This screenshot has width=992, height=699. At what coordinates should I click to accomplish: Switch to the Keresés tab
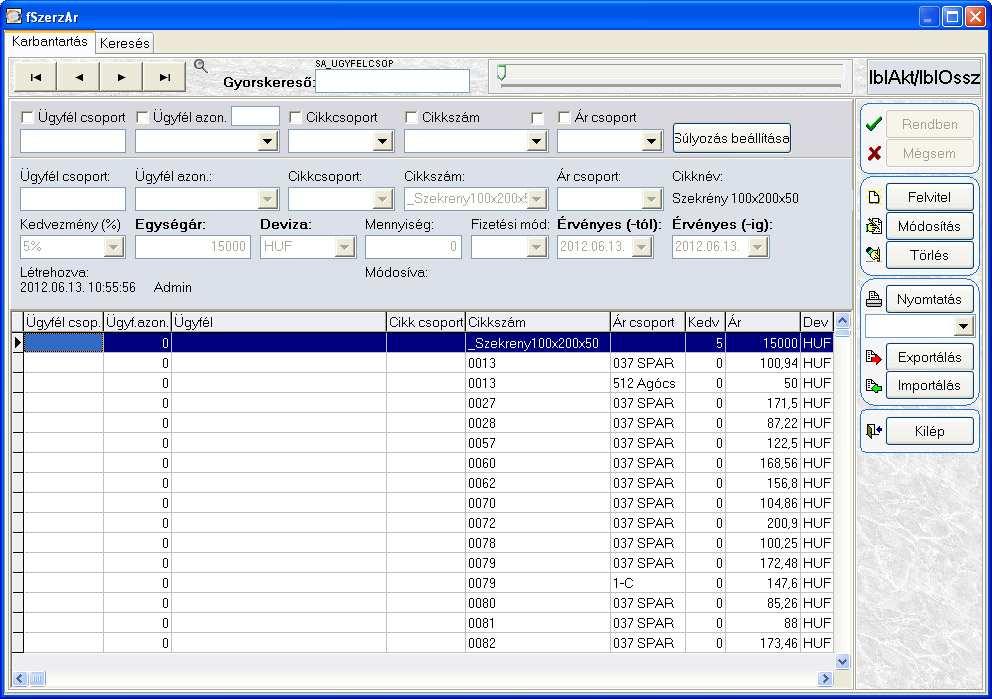pos(125,43)
